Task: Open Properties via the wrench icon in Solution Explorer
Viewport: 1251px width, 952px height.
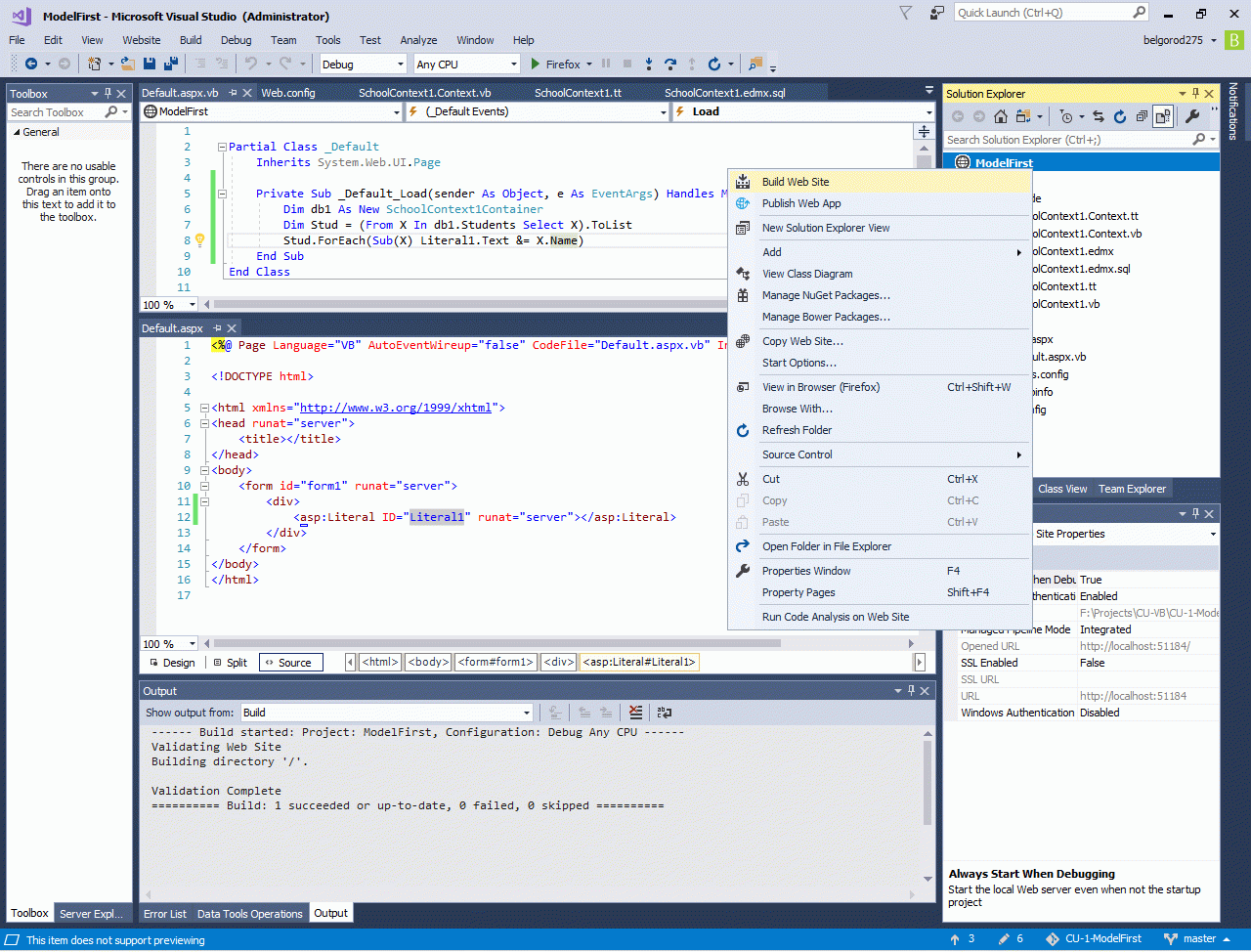Action: click(1191, 116)
